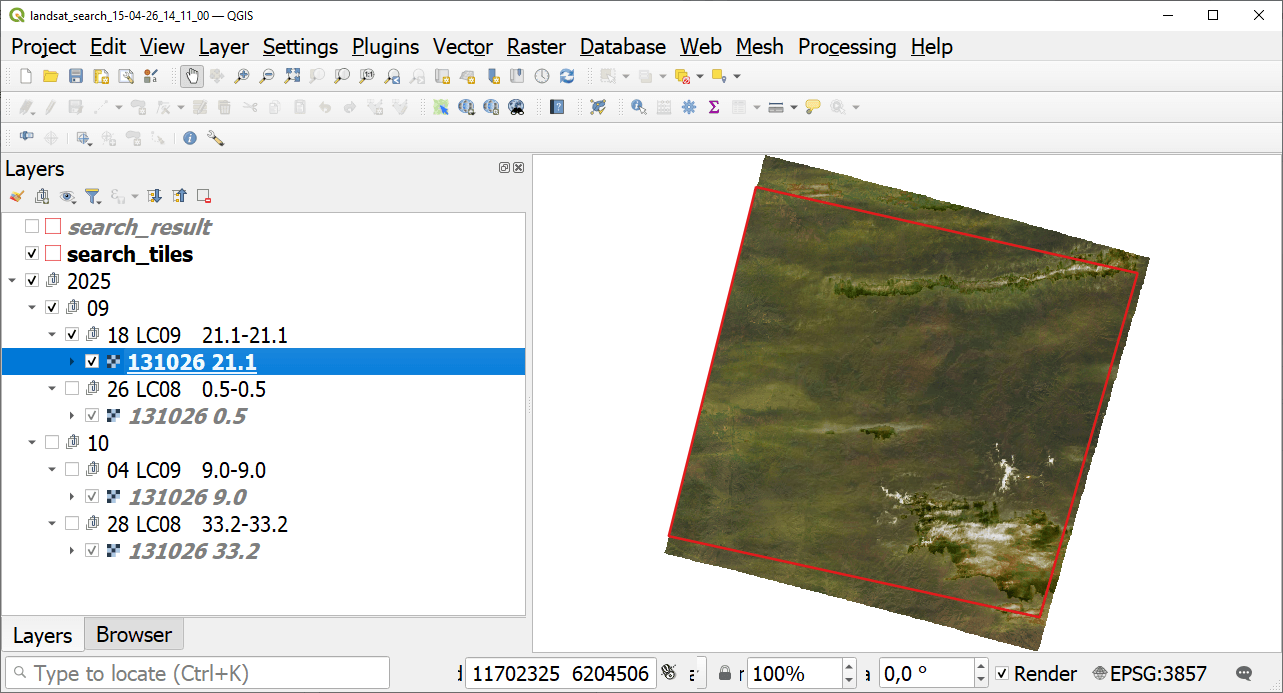Select the 131026 0.5 layer
The height and width of the screenshot is (693, 1283).
[x=187, y=416]
